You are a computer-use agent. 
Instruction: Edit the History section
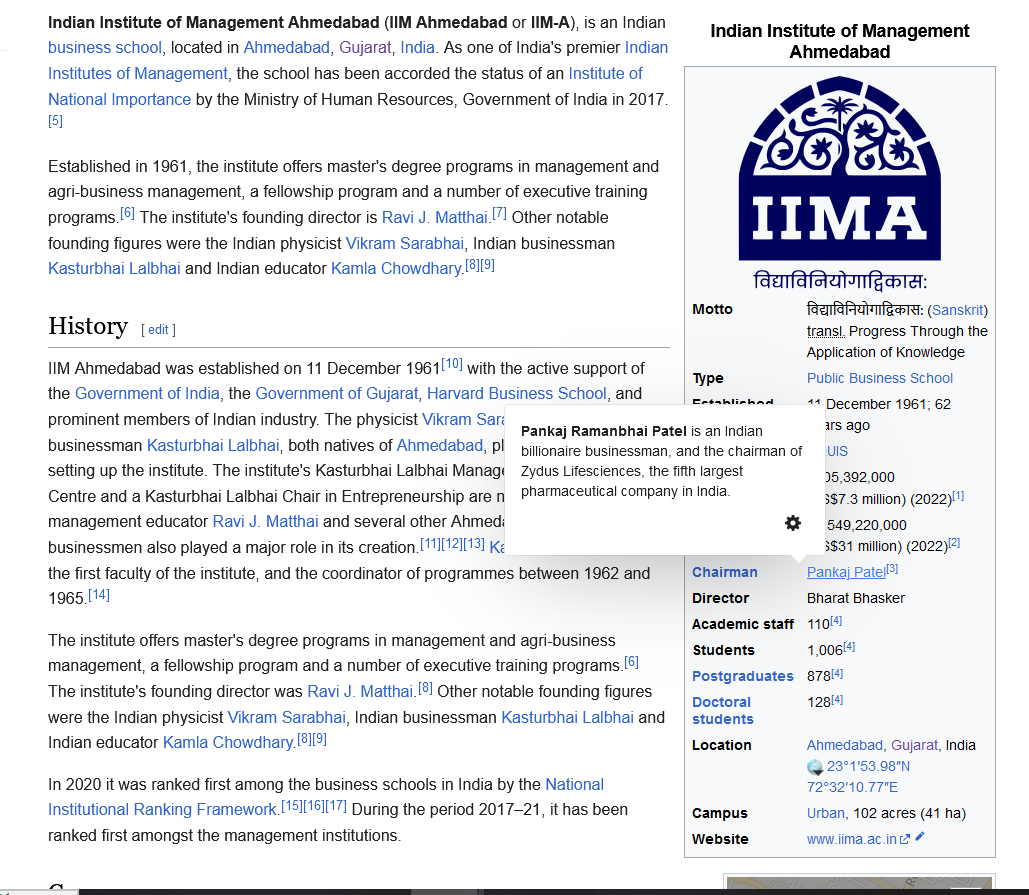pyautogui.click(x=158, y=329)
